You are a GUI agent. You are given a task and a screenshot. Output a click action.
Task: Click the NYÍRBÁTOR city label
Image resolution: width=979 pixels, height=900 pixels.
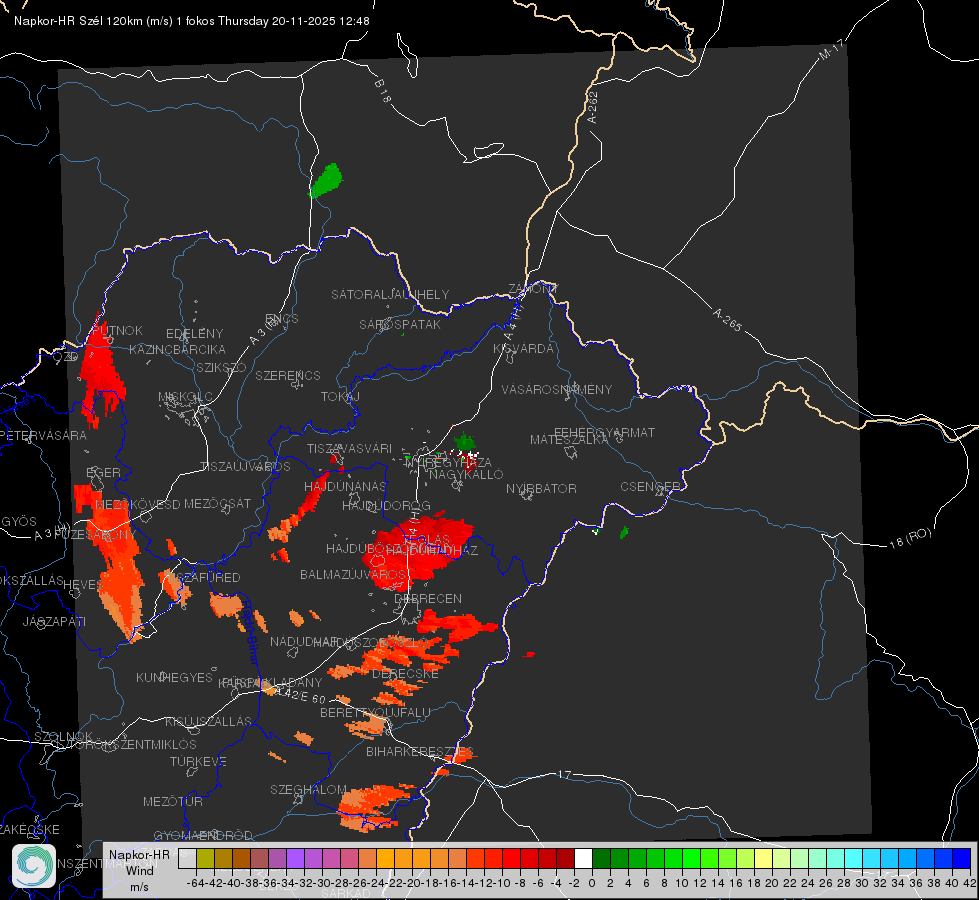[x=541, y=488]
